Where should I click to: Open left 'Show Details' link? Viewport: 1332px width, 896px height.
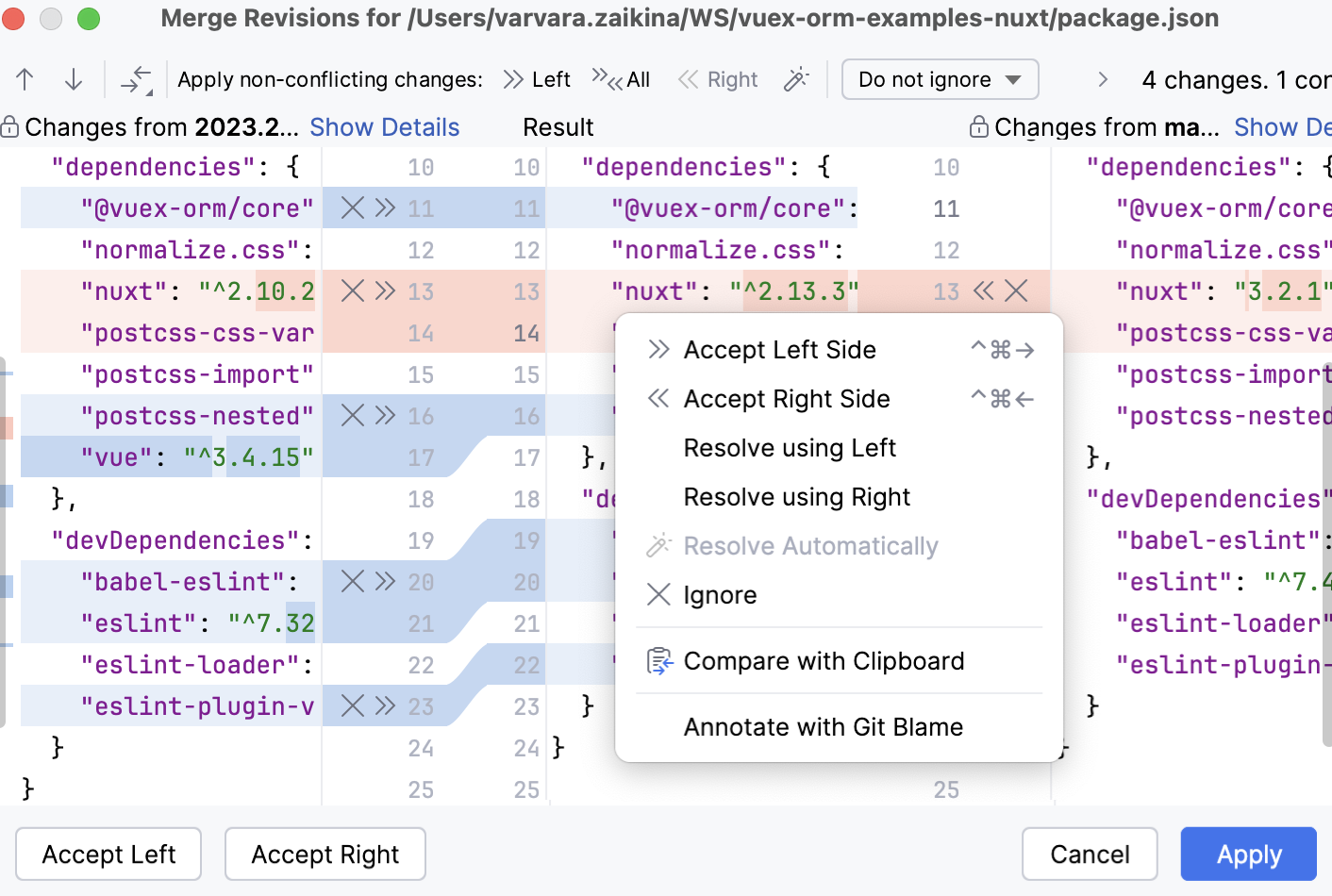[x=384, y=127]
